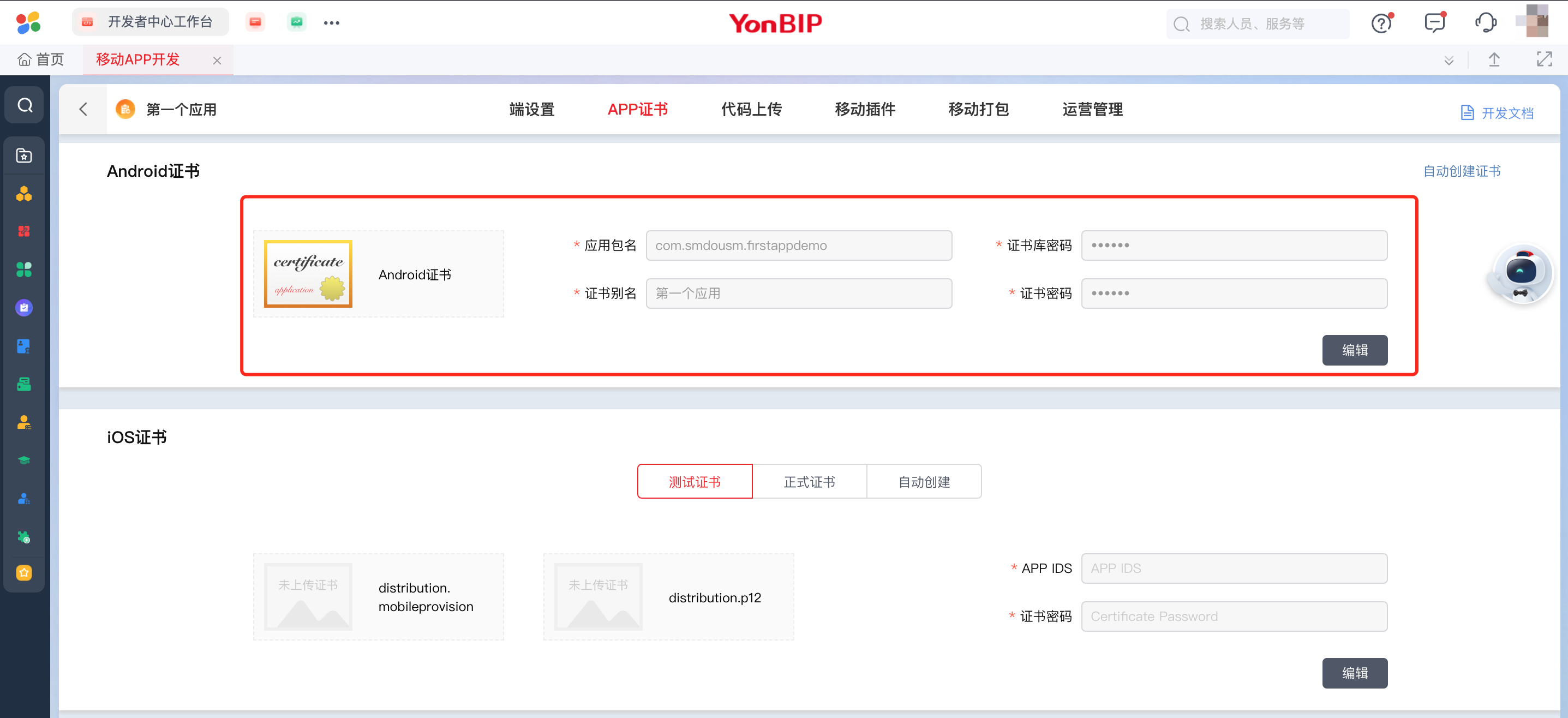Switch to 正式证书 certificate option
This screenshot has height=718, width=1568.
[x=809, y=482]
